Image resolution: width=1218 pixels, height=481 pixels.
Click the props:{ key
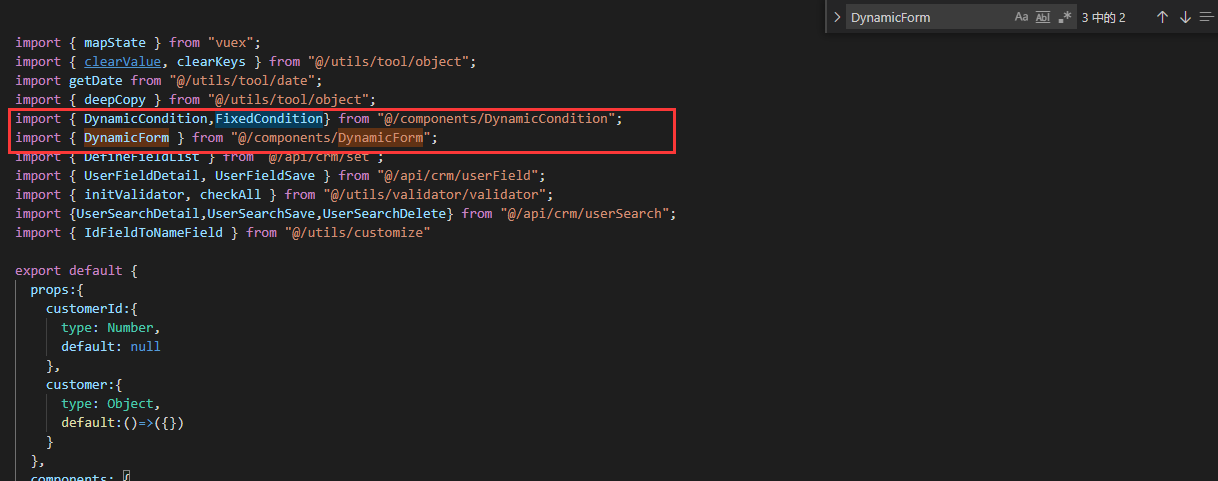57,289
